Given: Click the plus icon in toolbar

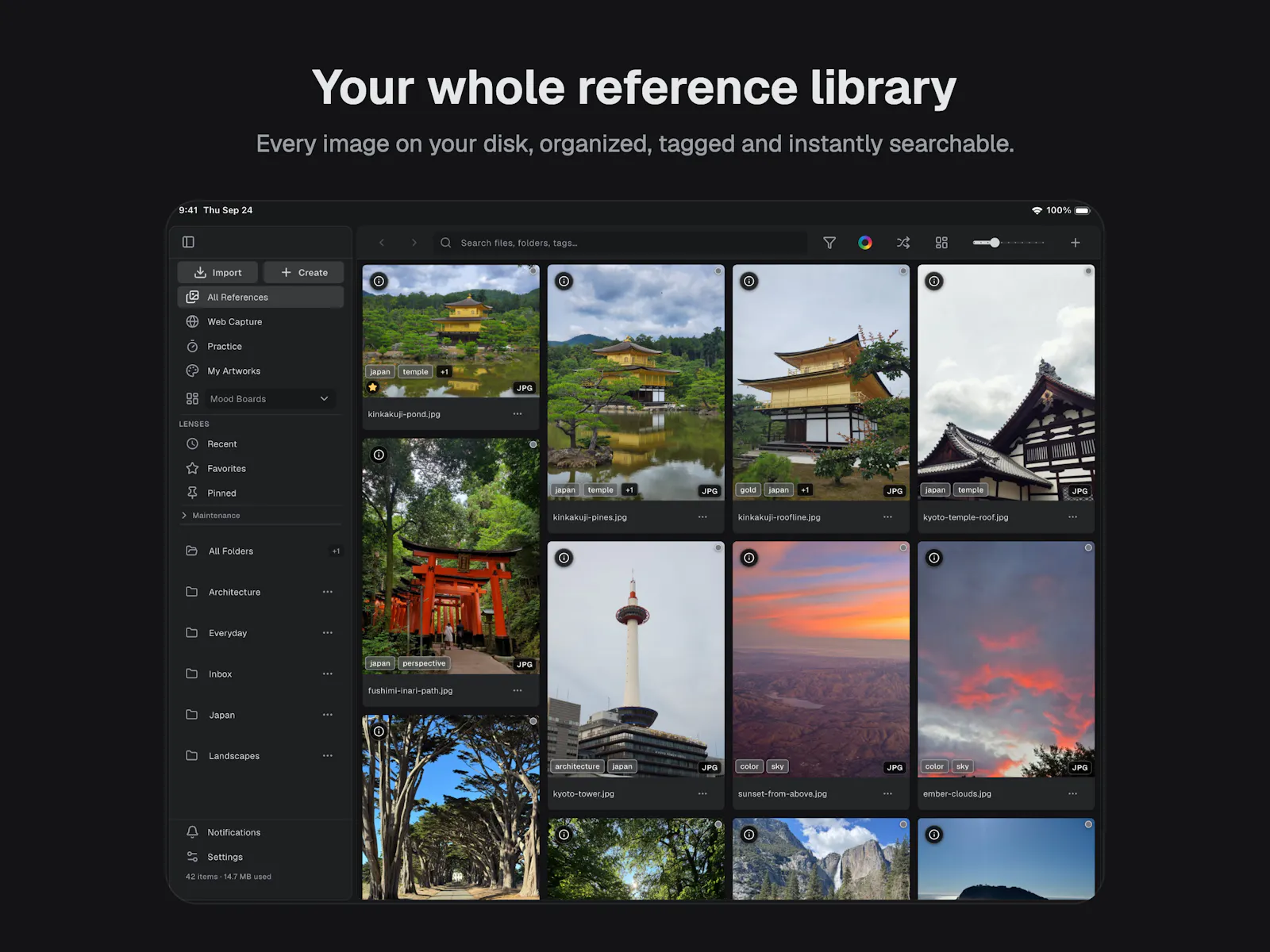Looking at the screenshot, I should coord(1076,243).
